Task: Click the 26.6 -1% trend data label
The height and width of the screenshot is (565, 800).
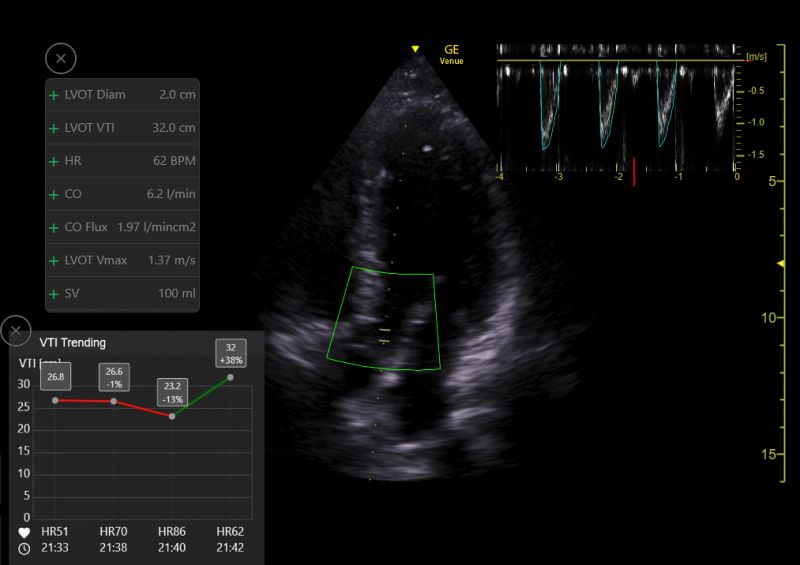Action: point(114,378)
